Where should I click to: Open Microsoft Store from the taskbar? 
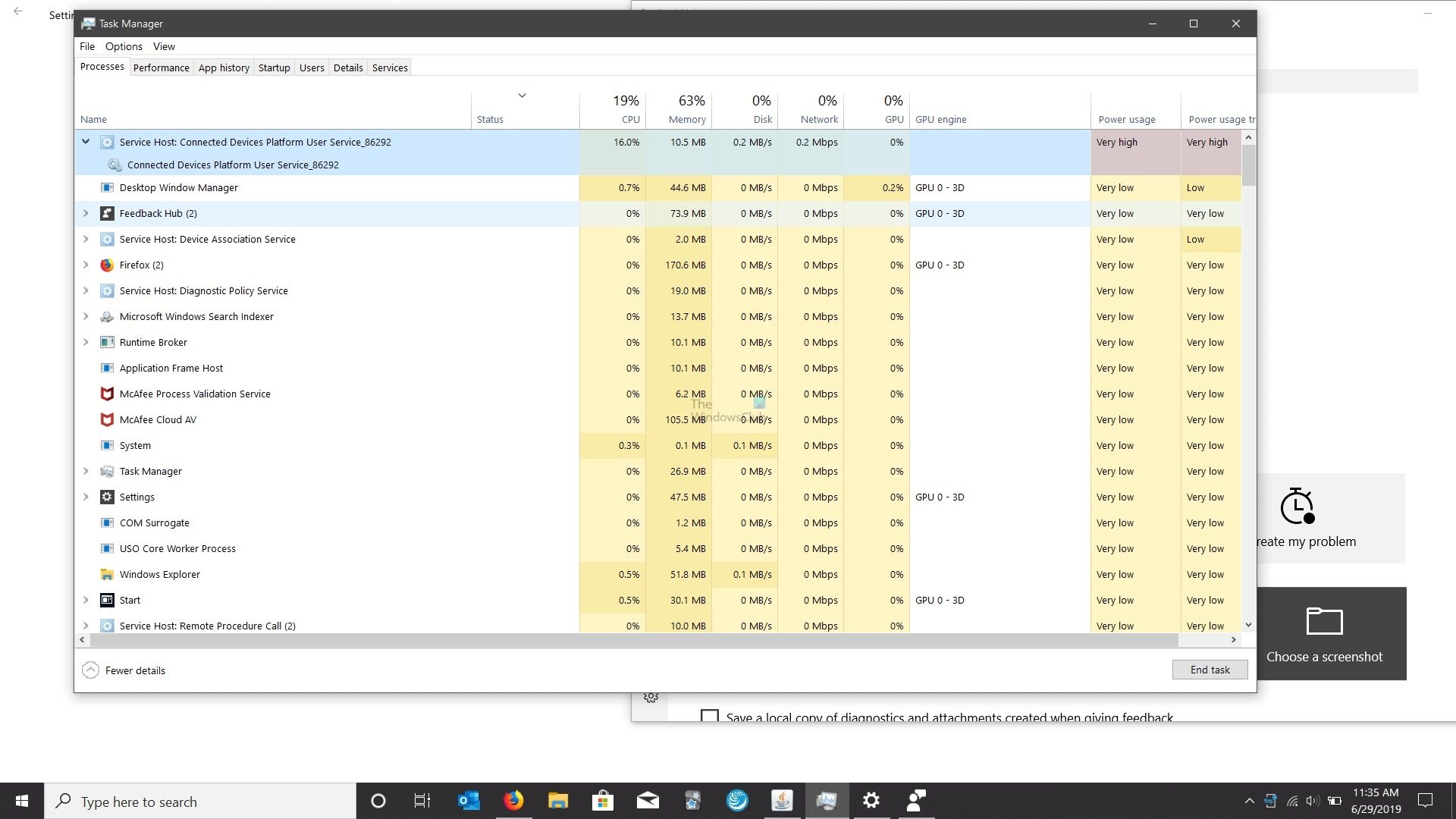pyautogui.click(x=603, y=800)
